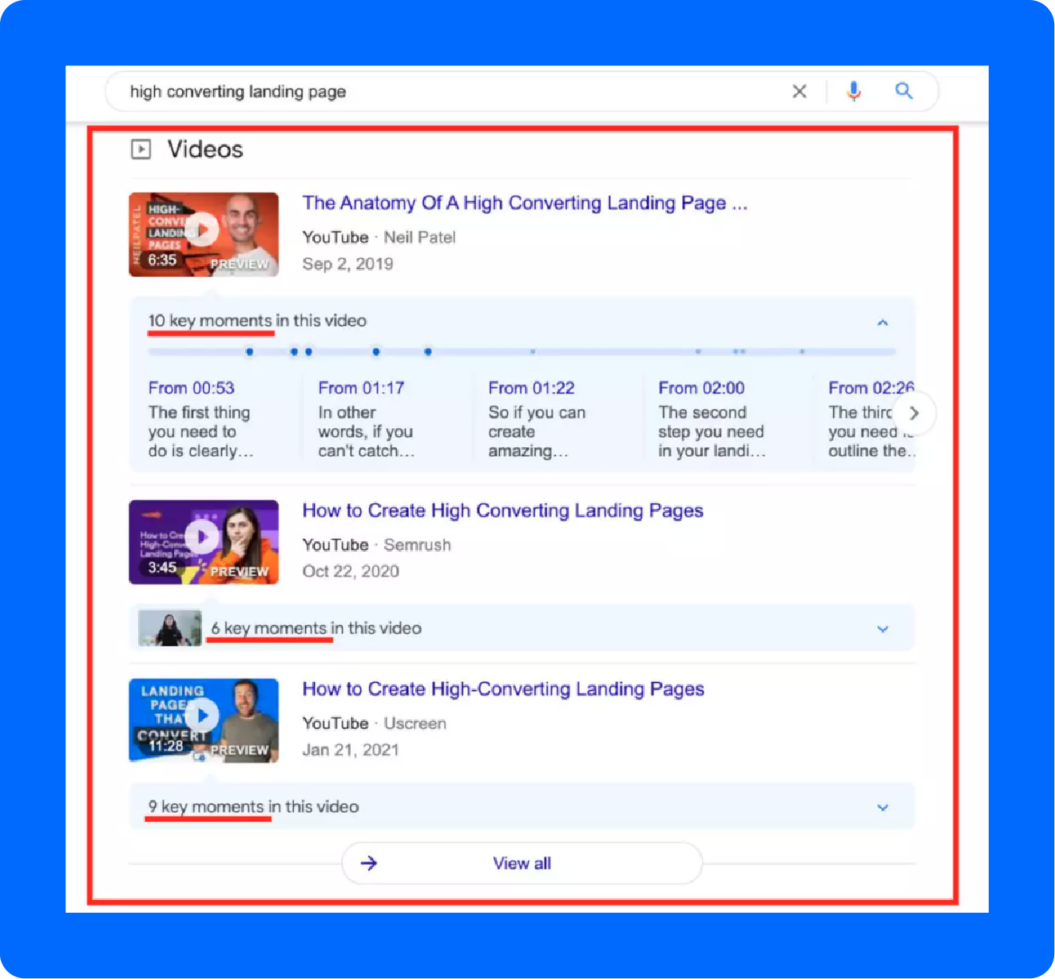Image resolution: width=1055 pixels, height=979 pixels.
Task: Expand the 6 key moments panel
Action: [882, 629]
